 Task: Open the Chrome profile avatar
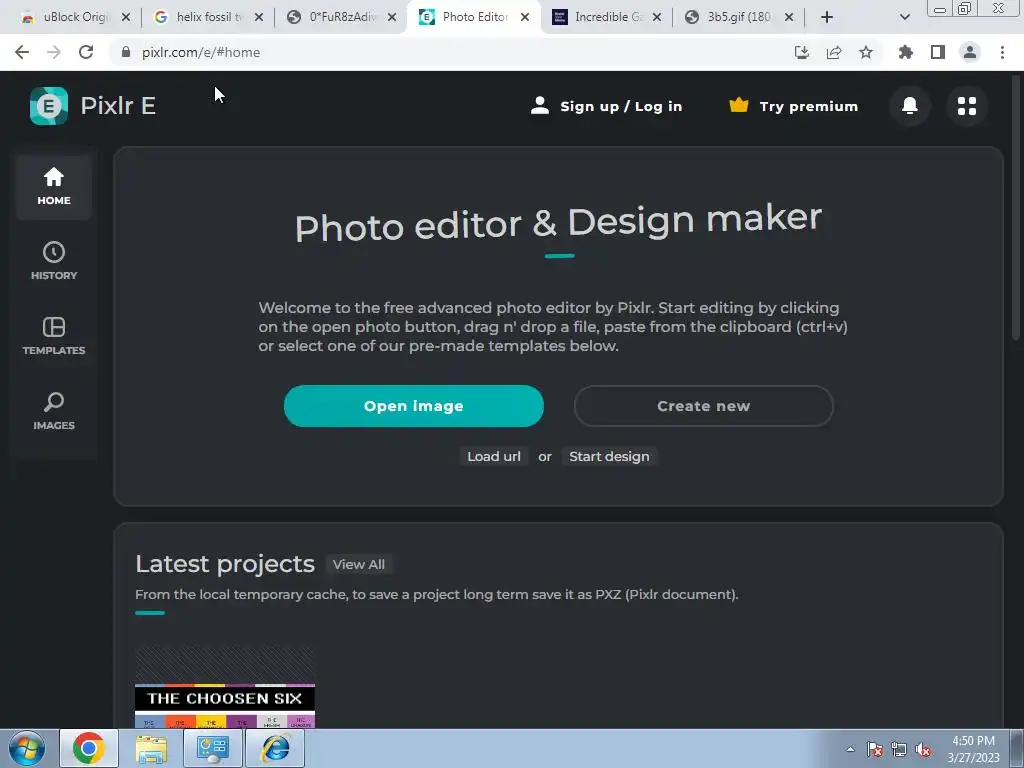pyautogui.click(x=970, y=52)
